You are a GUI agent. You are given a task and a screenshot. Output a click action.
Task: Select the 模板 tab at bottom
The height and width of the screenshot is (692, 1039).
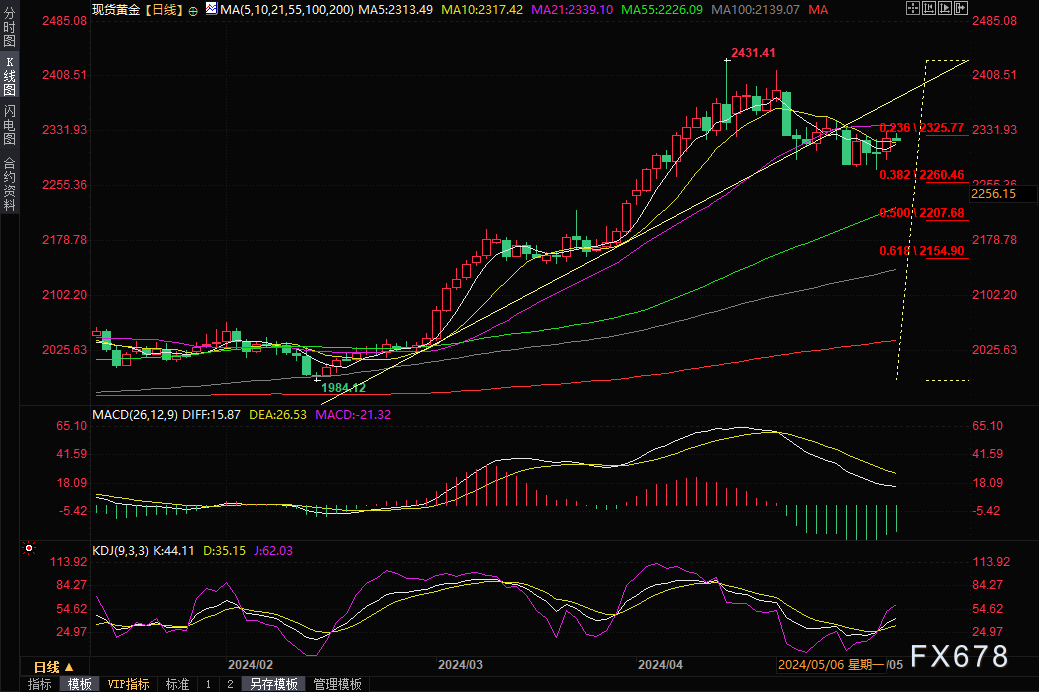[79, 684]
